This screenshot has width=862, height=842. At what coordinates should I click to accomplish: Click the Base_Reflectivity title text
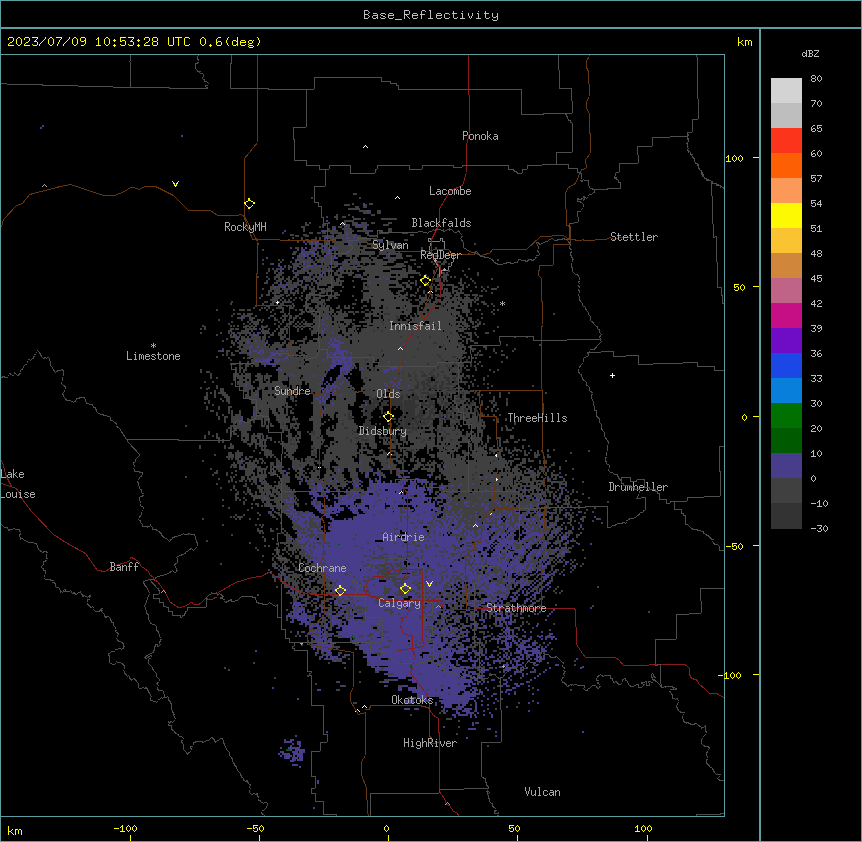click(431, 15)
